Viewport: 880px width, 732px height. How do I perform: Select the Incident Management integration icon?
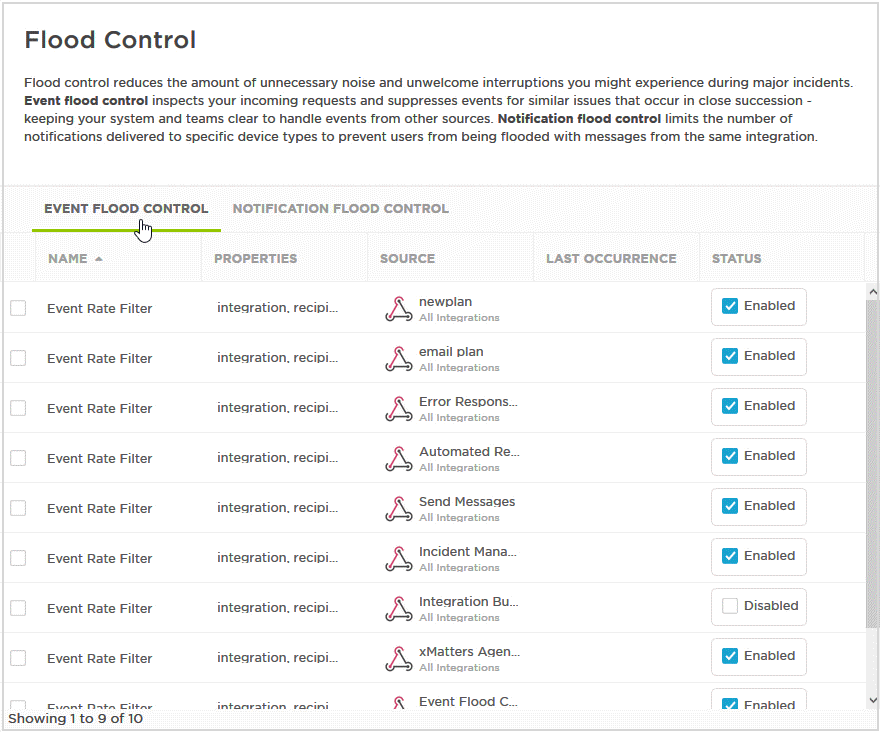pos(399,558)
